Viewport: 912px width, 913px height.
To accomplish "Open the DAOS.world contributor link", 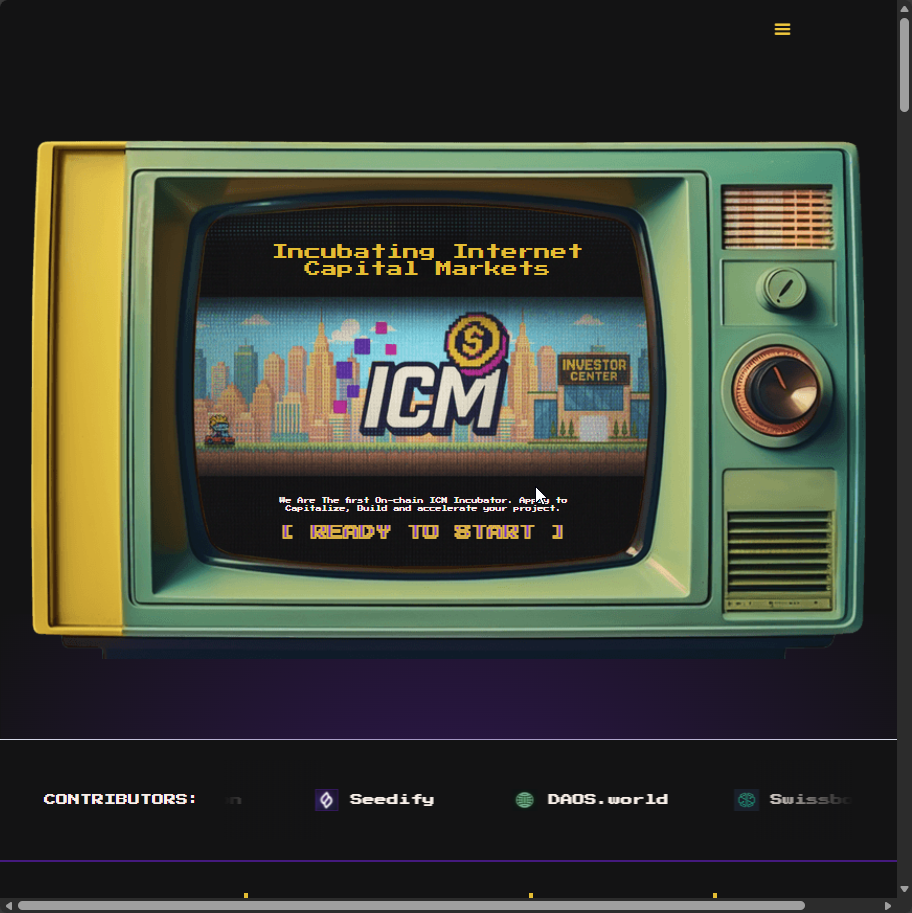I will (x=607, y=800).
